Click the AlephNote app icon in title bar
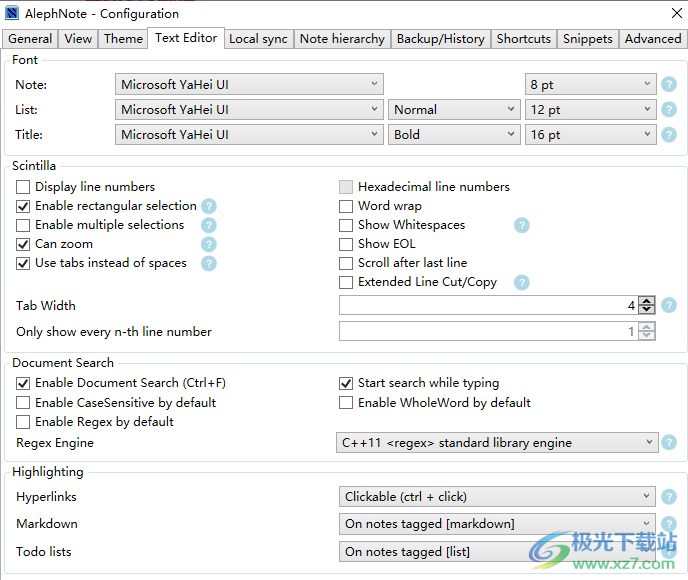This screenshot has height=580, width=688. coord(12,13)
